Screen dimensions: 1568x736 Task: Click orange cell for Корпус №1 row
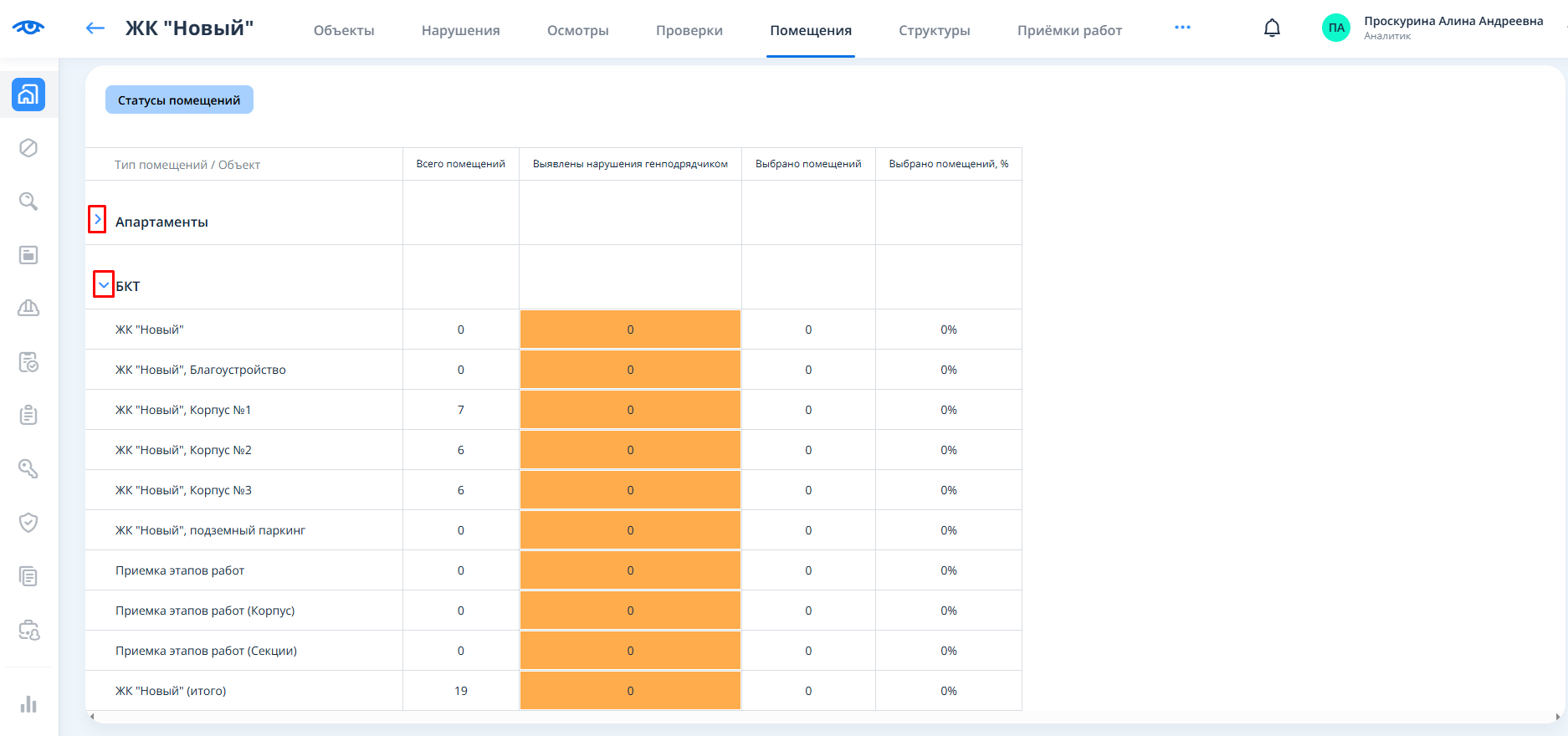click(630, 410)
